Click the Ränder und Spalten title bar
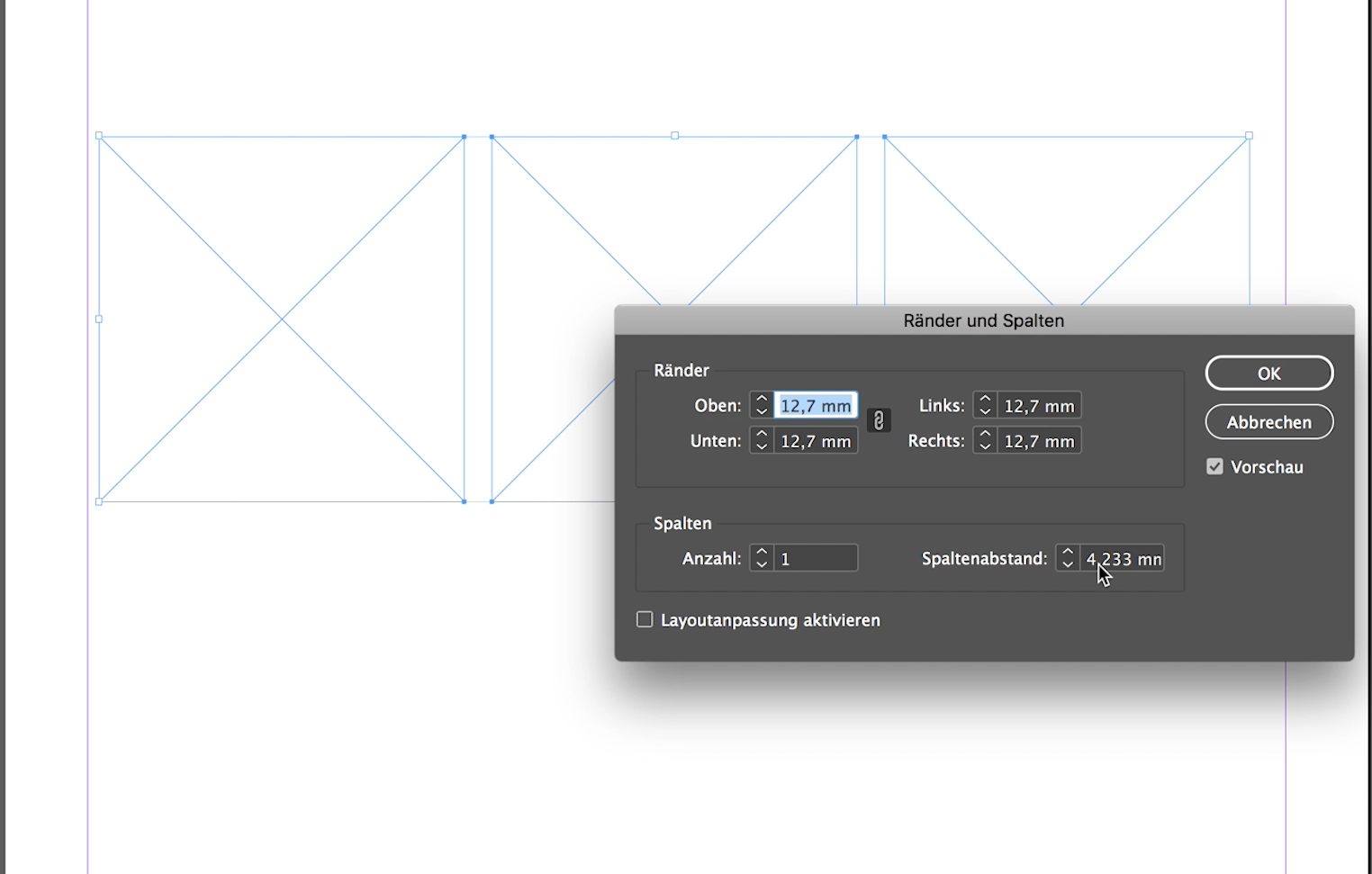The height and width of the screenshot is (874, 1372). pos(984,320)
